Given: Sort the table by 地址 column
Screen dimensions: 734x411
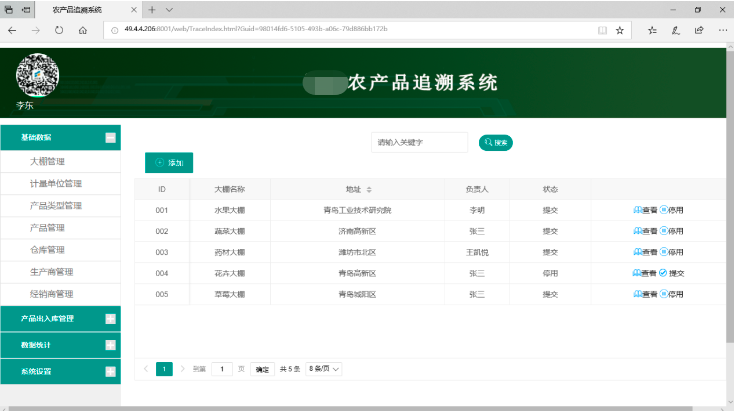Looking at the screenshot, I should click(369, 189).
